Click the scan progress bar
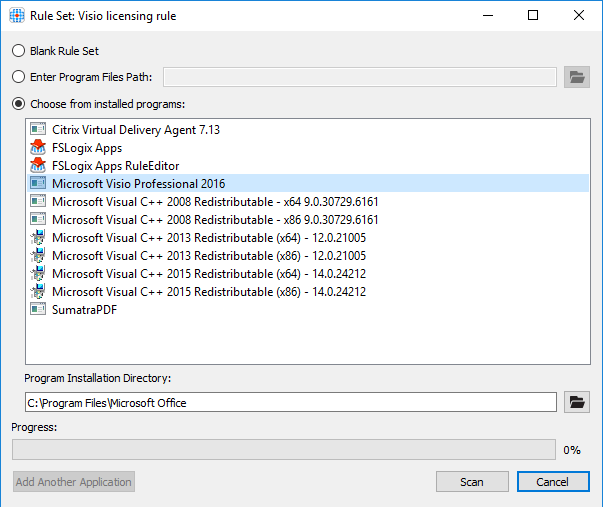 283,450
